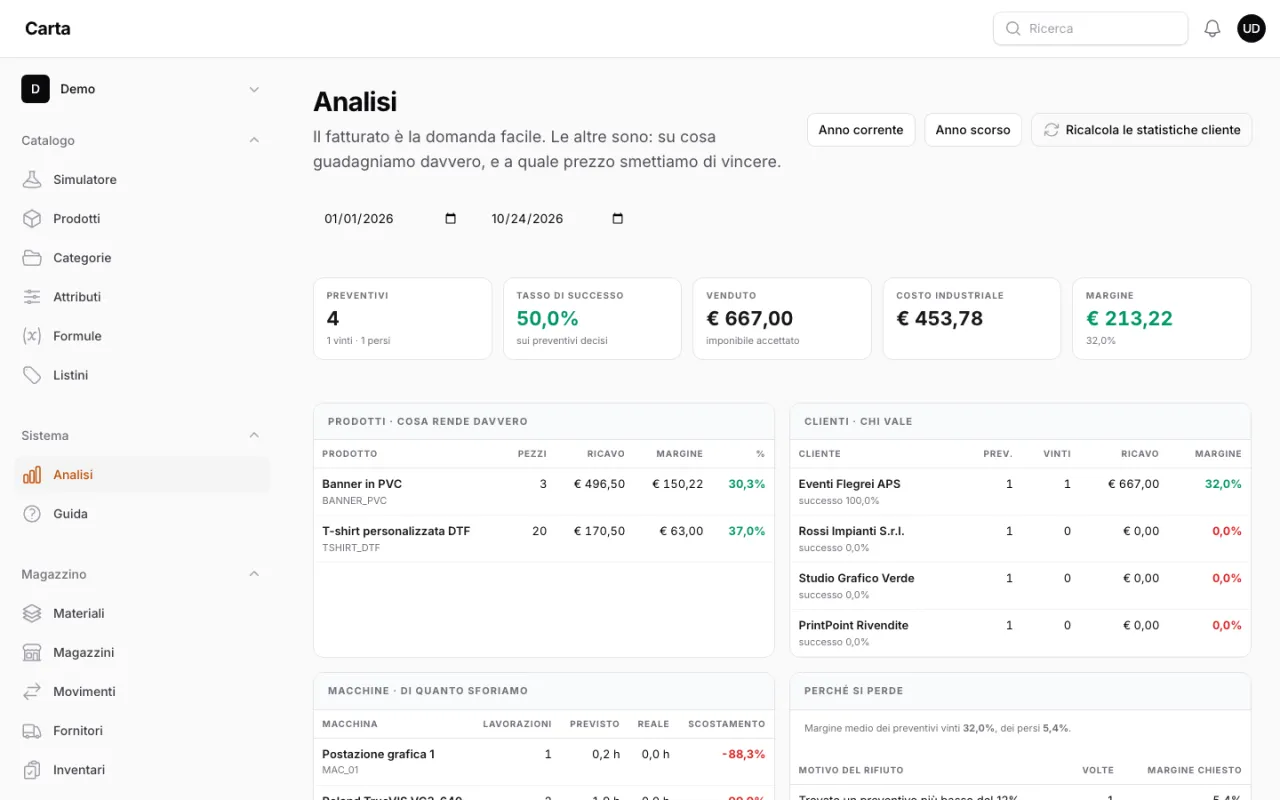Click the Magazzini warehouse icon
The height and width of the screenshot is (800, 1280).
click(x=32, y=653)
